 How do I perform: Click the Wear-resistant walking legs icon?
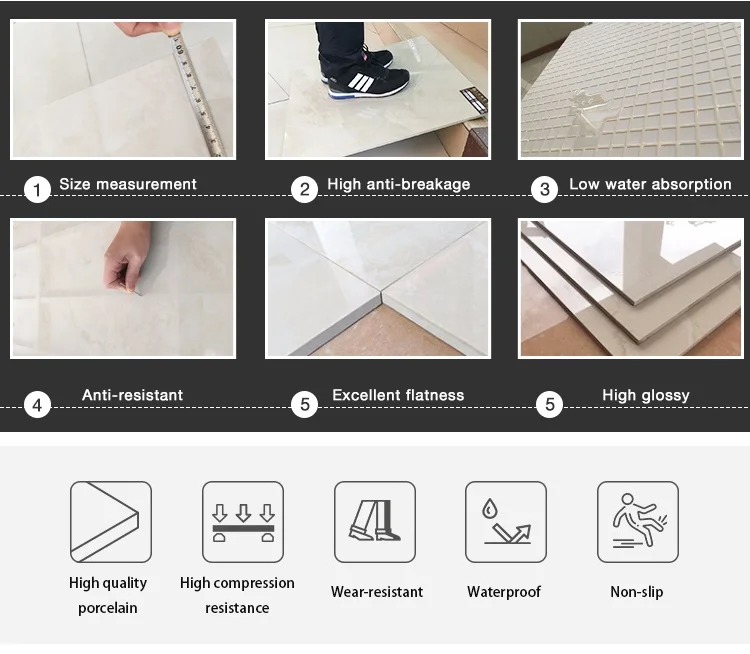pos(375,521)
